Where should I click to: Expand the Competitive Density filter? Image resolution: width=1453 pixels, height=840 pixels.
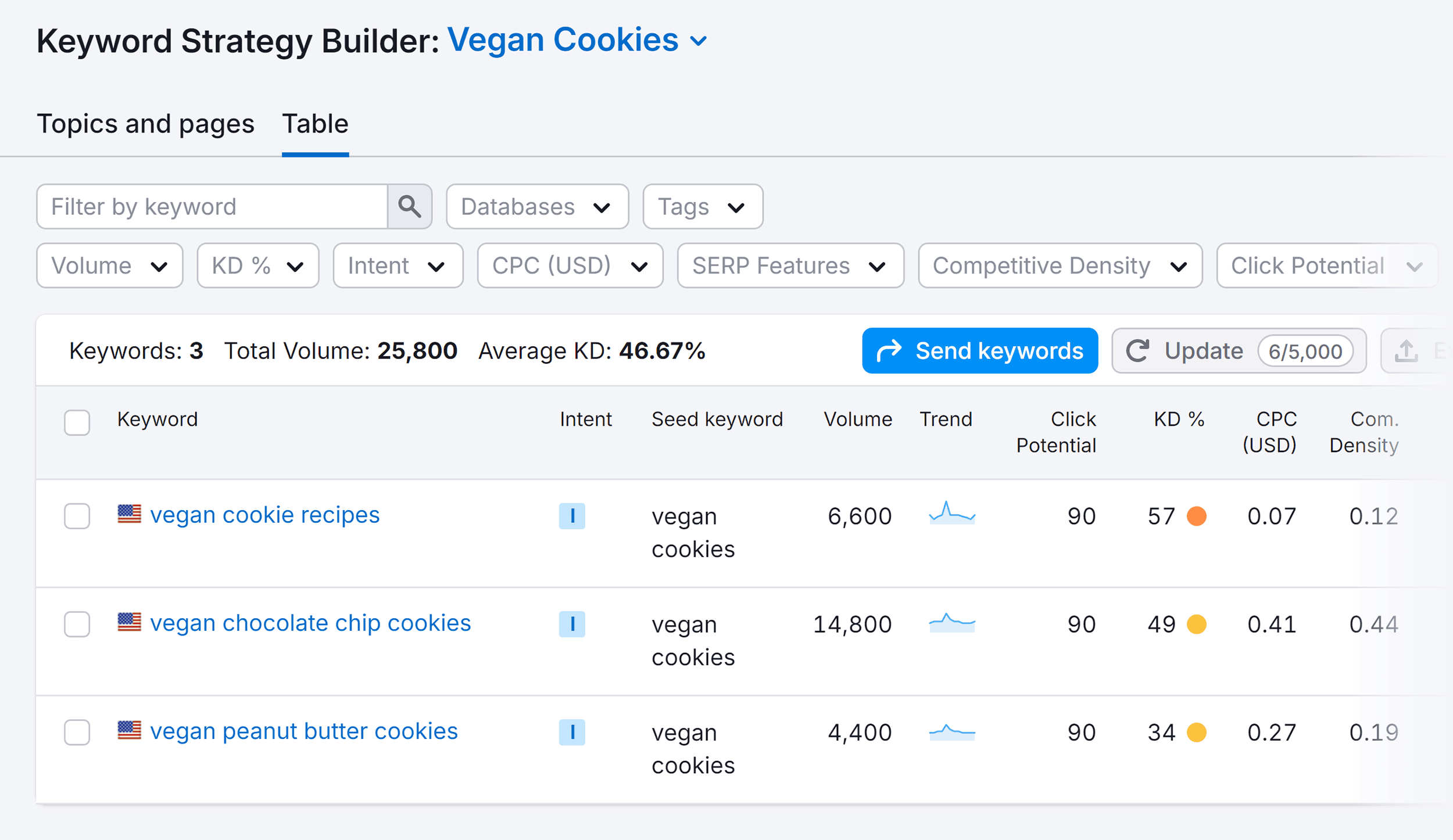(x=1060, y=265)
